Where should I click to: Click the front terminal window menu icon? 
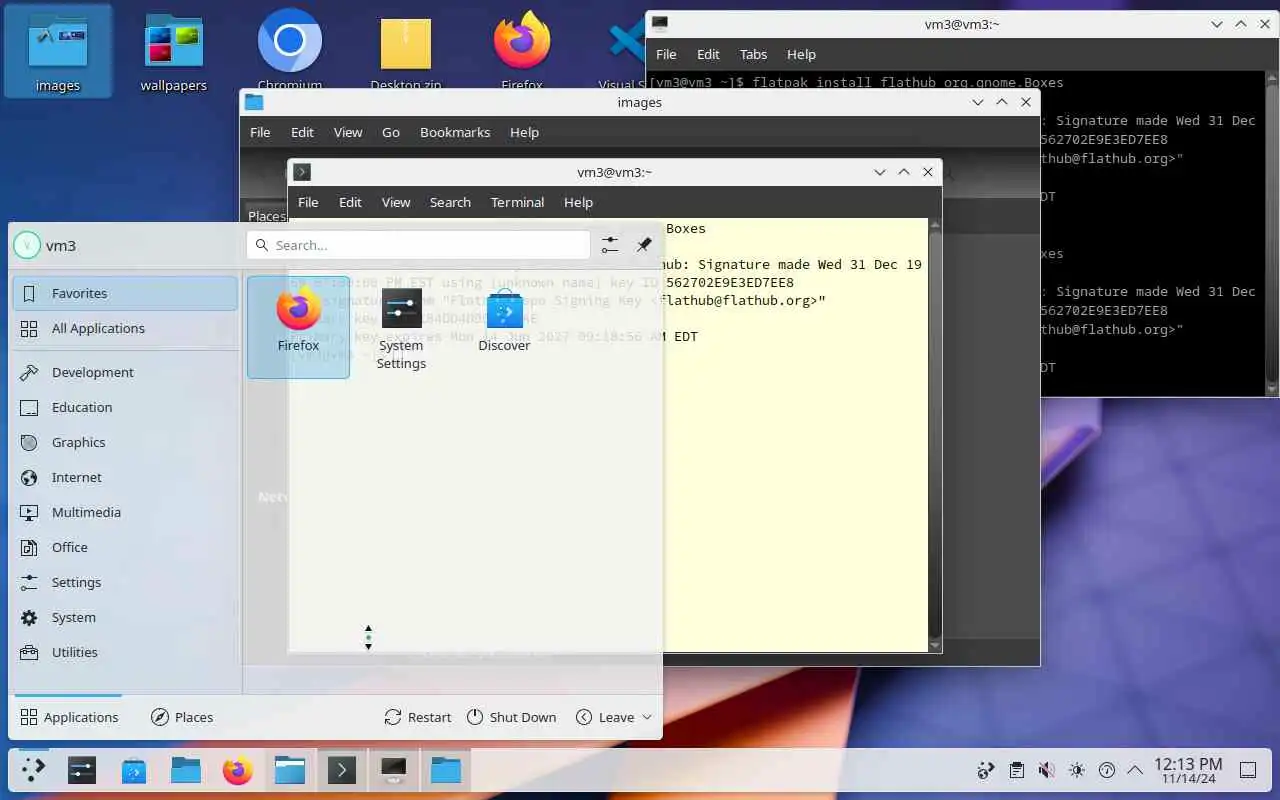302,172
